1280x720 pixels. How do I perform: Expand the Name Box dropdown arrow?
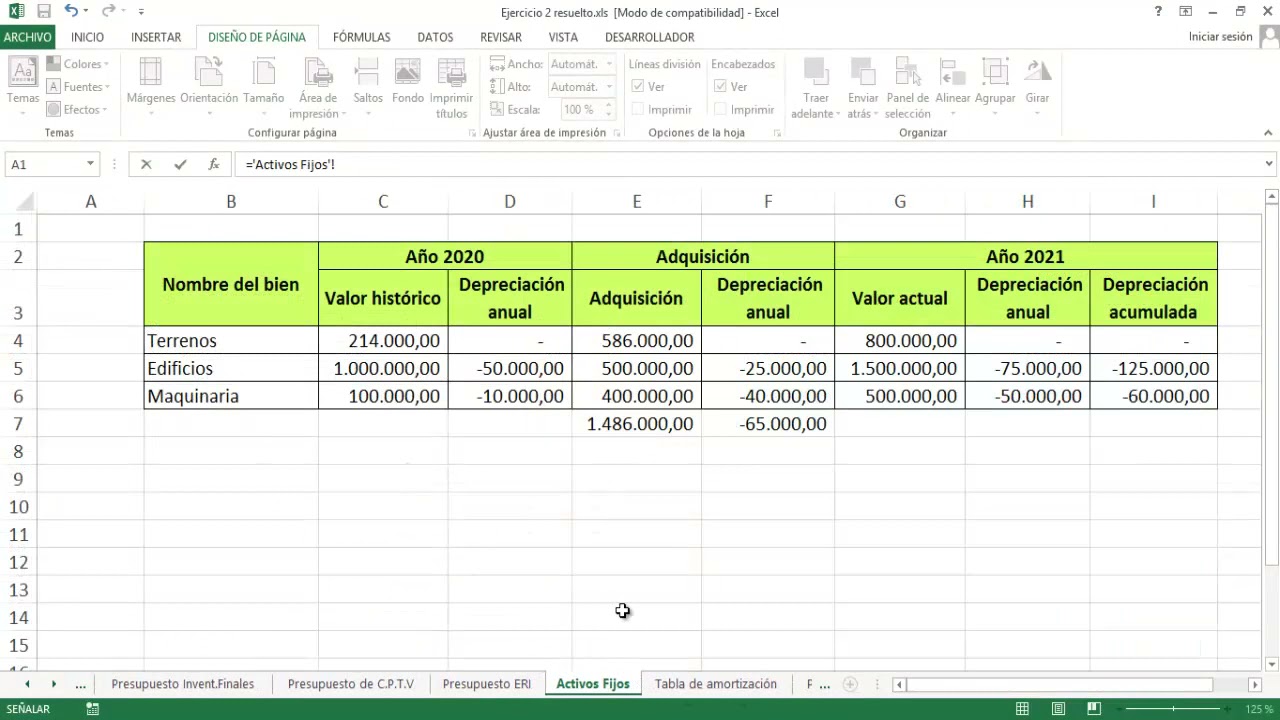(90, 164)
